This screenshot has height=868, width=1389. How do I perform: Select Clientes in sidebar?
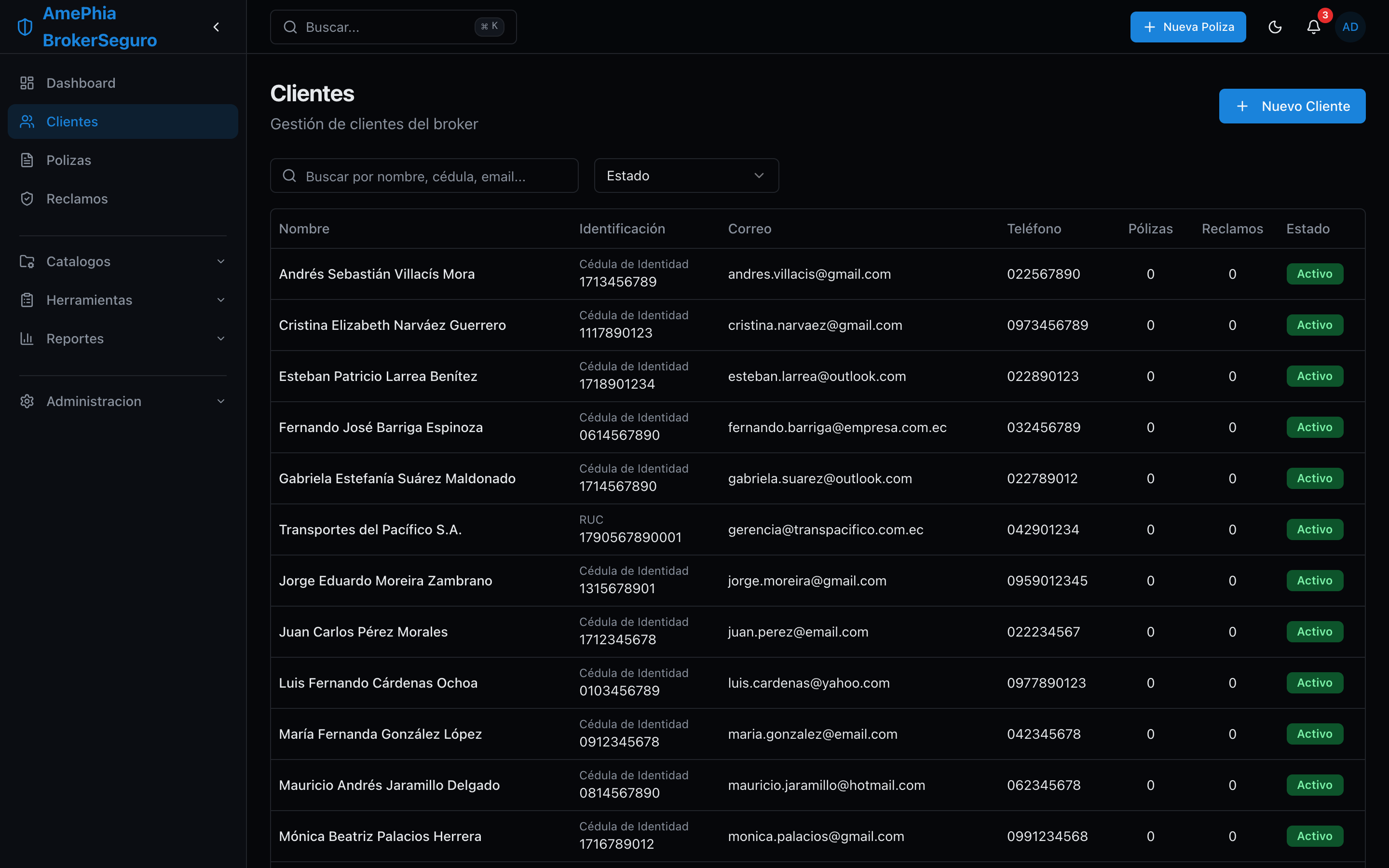coord(123,122)
